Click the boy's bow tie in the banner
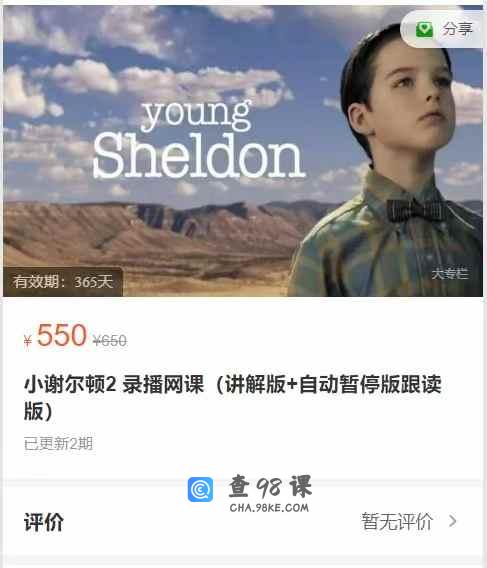This screenshot has height=568, width=487. pyautogui.click(x=416, y=210)
